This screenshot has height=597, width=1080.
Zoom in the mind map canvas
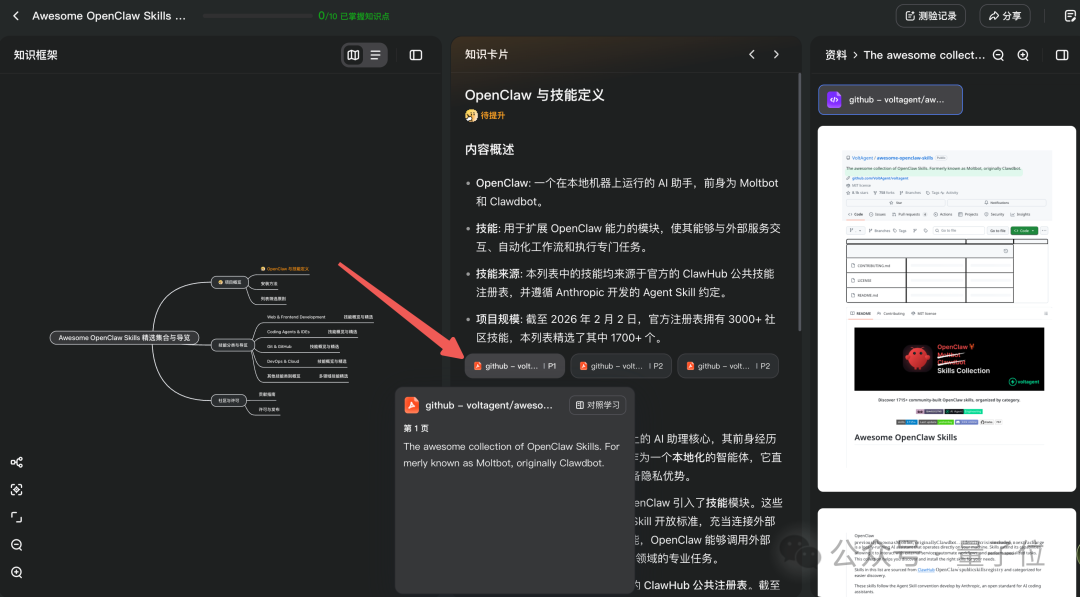coord(16,572)
